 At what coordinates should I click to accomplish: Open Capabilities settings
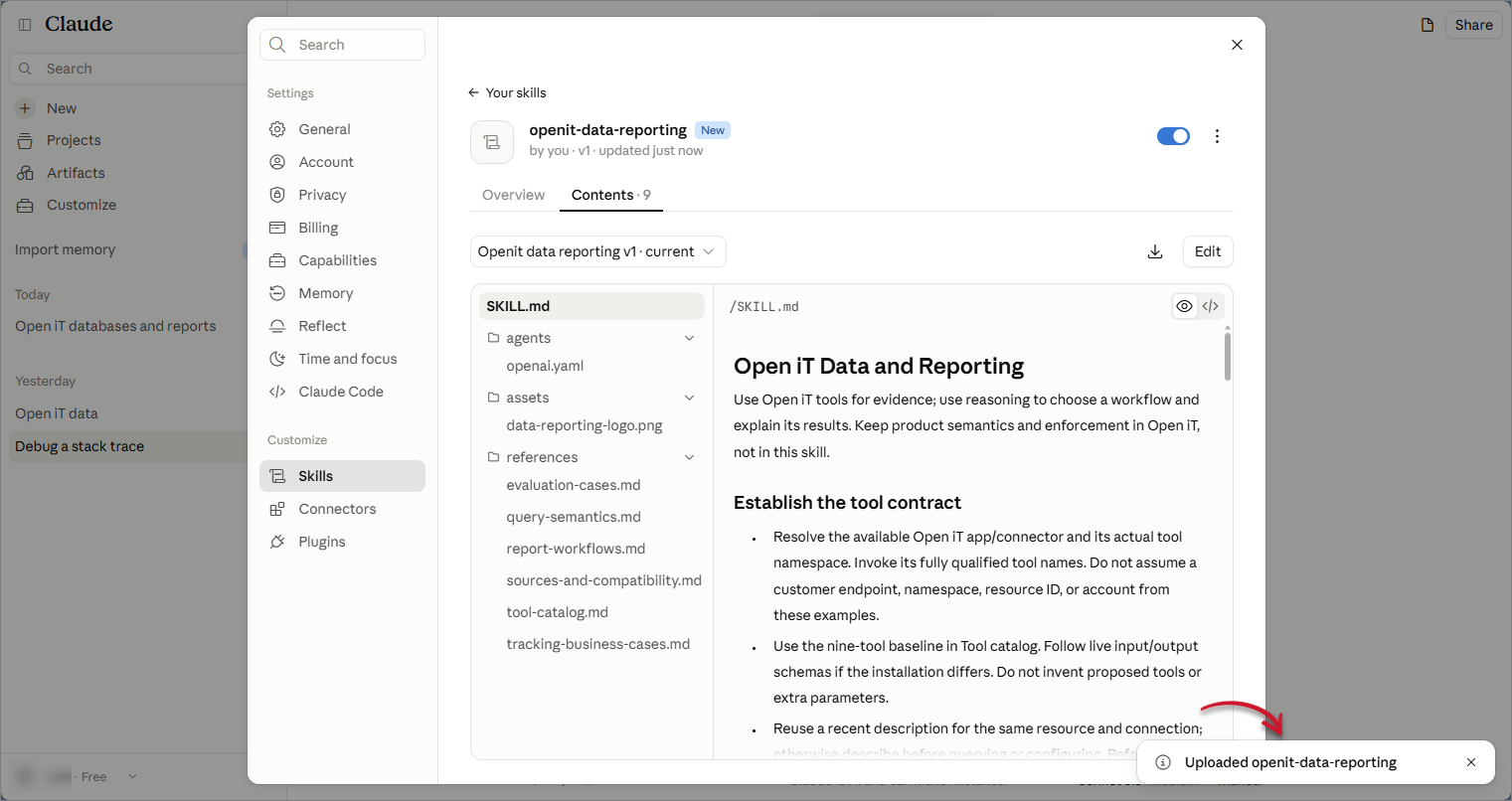[x=342, y=260]
